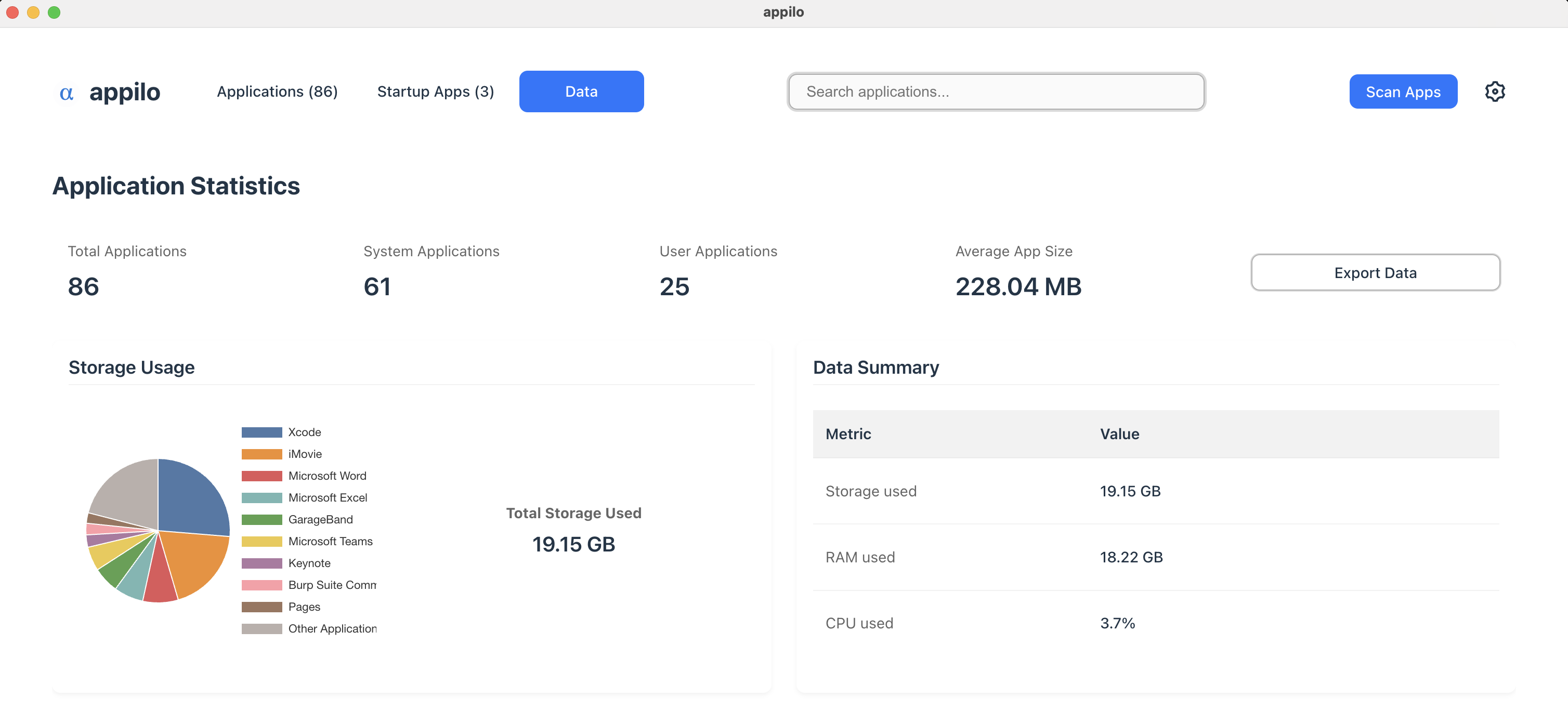Click the yellow window minimize button

(x=33, y=12)
